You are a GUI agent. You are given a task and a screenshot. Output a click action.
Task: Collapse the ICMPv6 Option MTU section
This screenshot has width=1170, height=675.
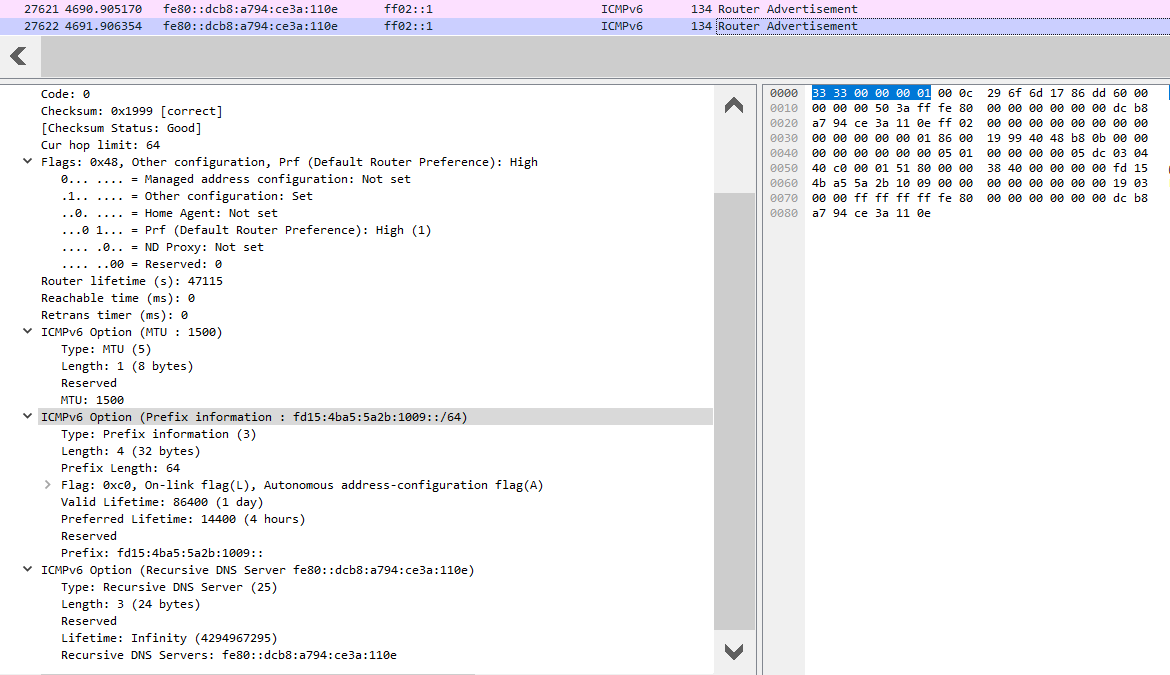point(28,332)
